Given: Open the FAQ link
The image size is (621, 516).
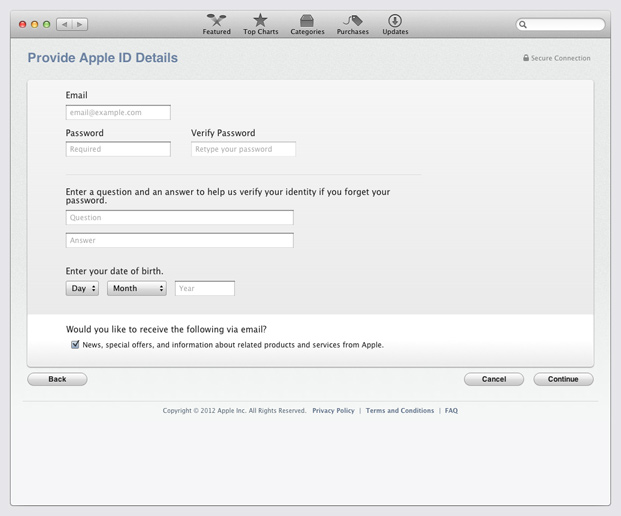Looking at the screenshot, I should coord(451,411).
